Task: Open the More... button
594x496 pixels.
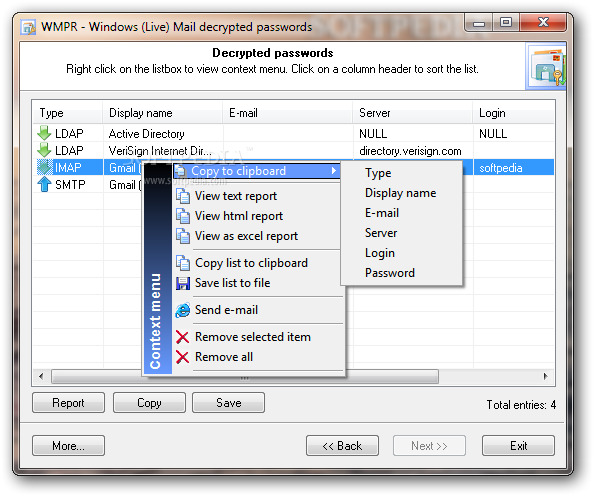Action: click(68, 446)
